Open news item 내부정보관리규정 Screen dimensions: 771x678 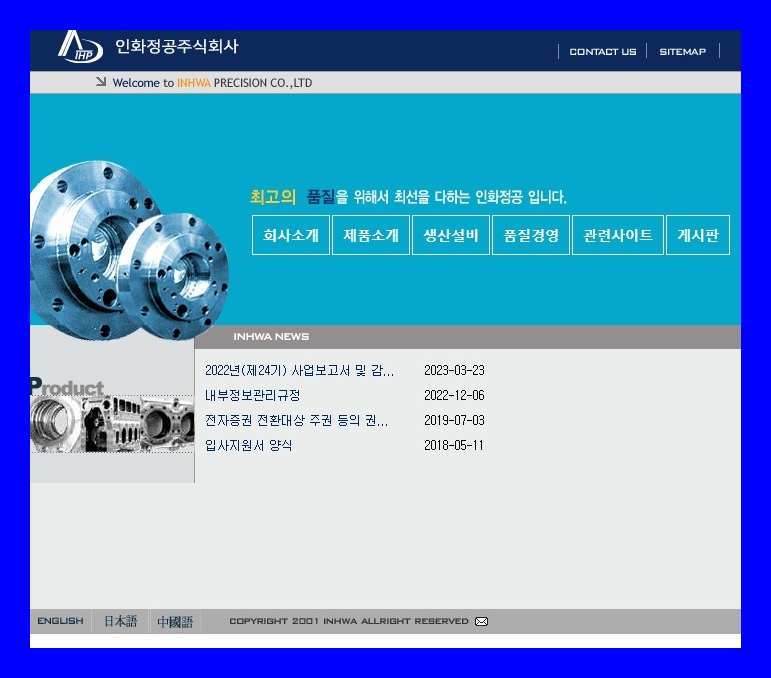click(252, 395)
